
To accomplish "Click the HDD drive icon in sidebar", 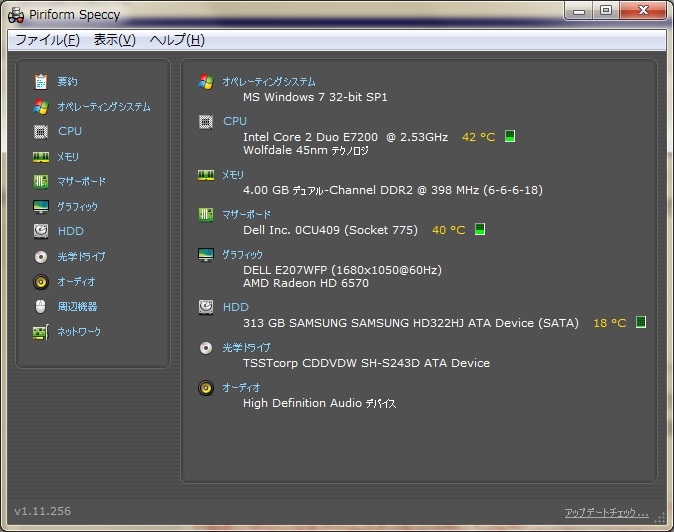I will (41, 231).
